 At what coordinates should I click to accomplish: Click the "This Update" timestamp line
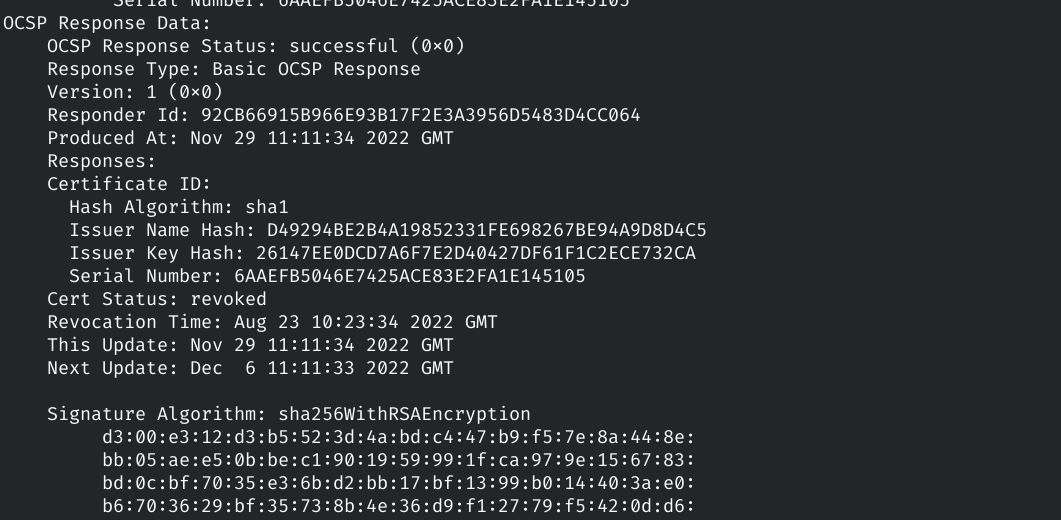pos(250,345)
